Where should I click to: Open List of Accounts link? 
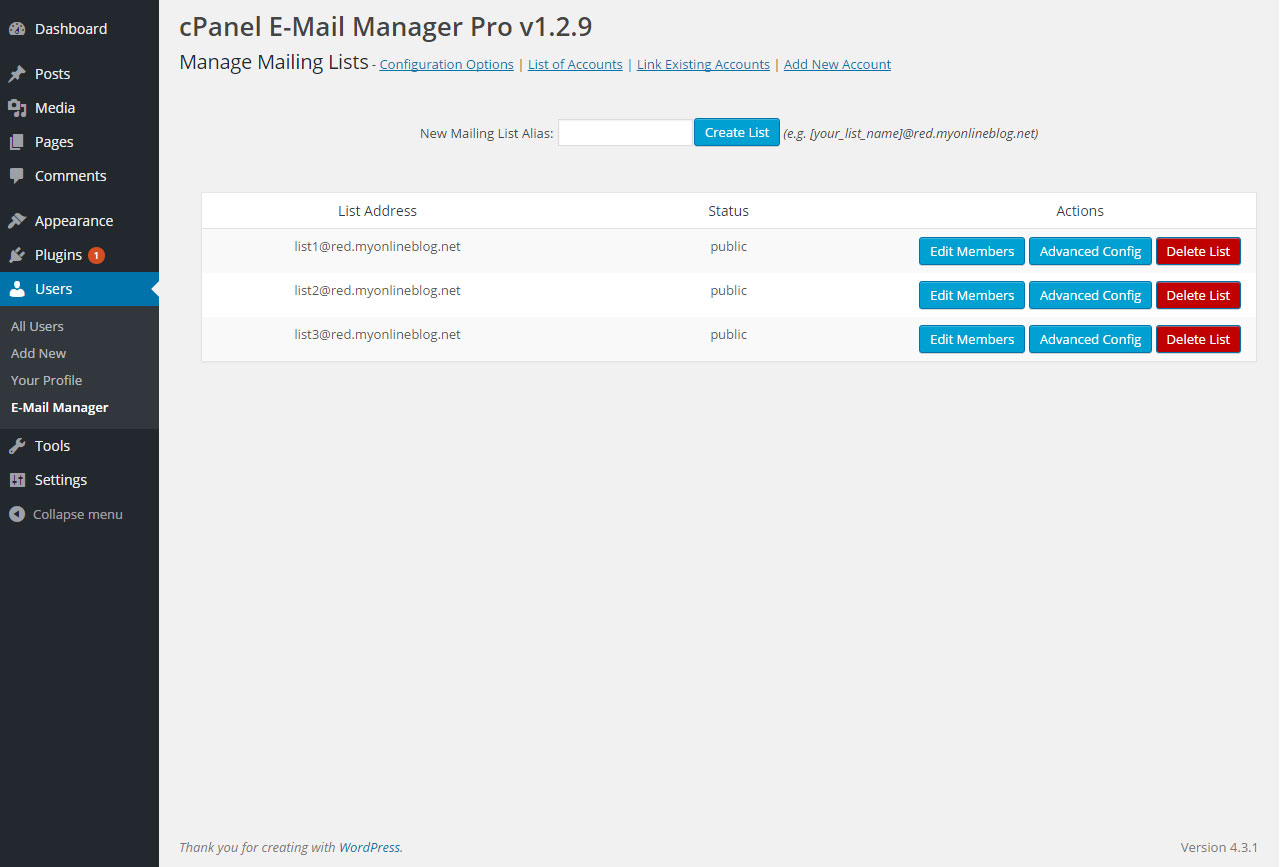[575, 64]
